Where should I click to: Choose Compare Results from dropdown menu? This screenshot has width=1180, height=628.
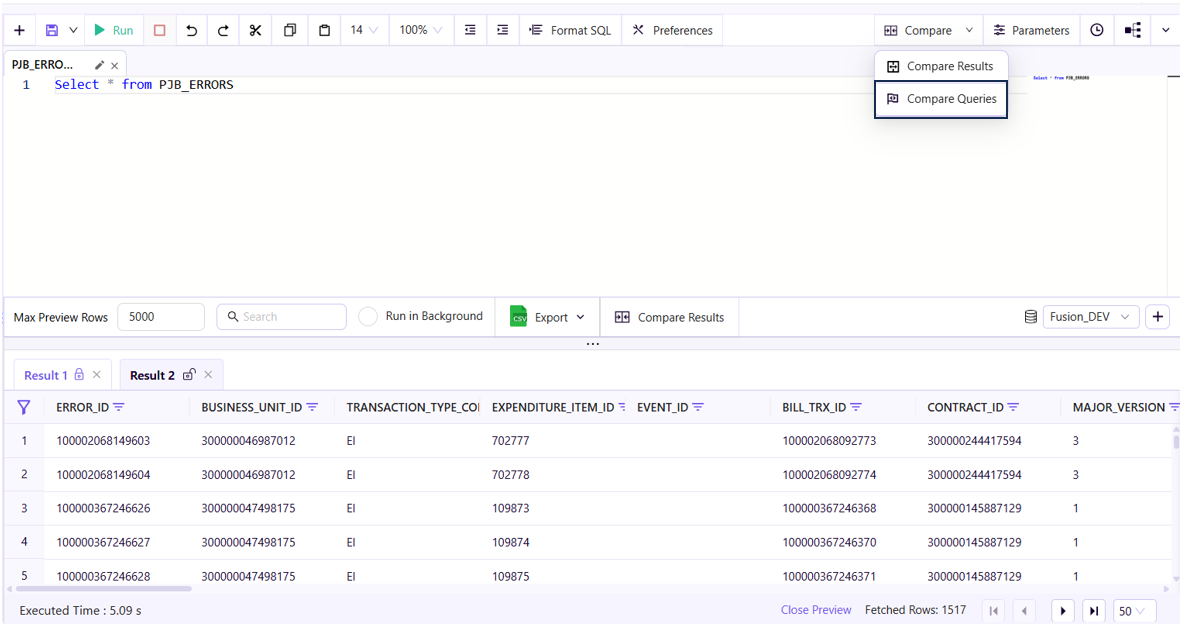[941, 66]
